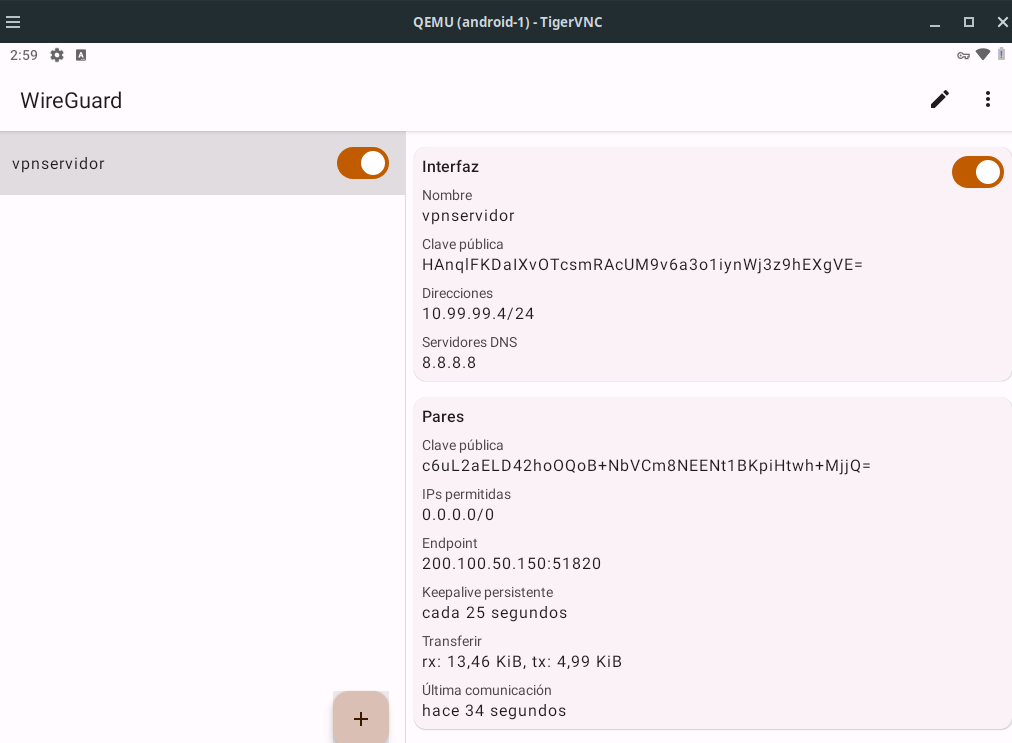Click the vpnservidor name under Nombre
Screen dimensions: 1012x743
[x=469, y=216]
